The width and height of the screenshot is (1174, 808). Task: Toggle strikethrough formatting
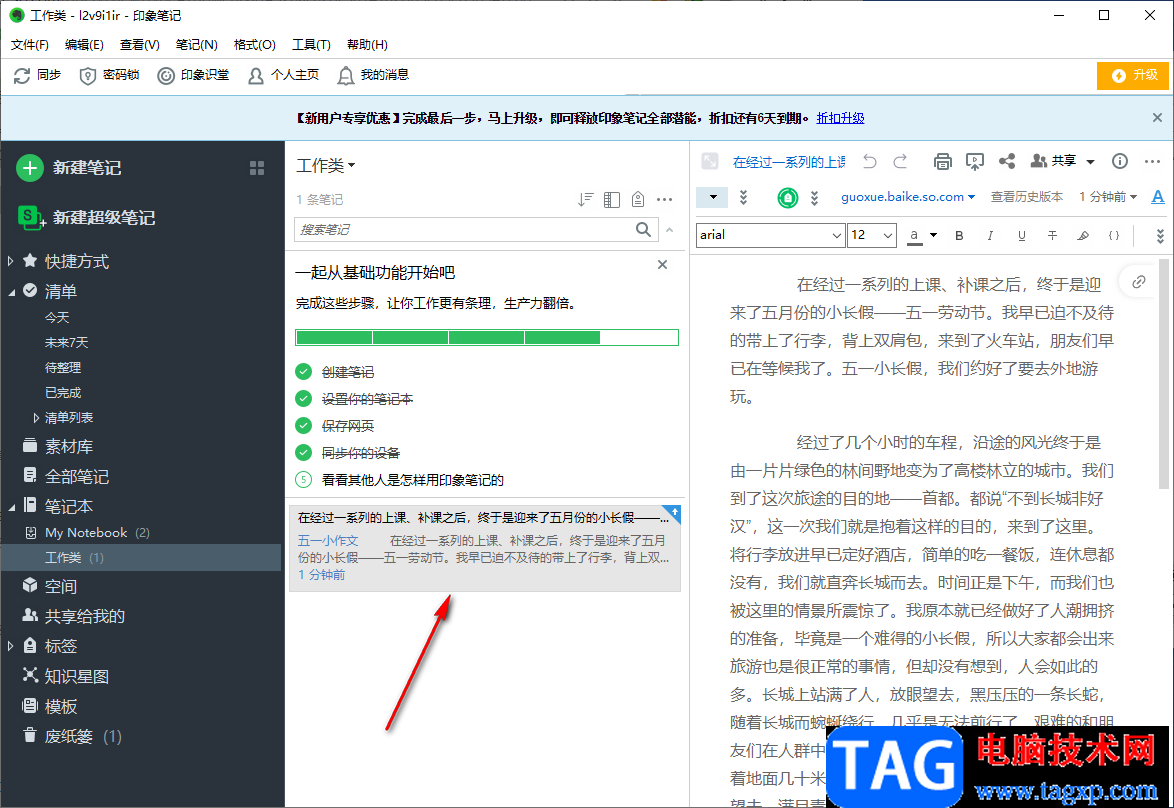point(1052,235)
